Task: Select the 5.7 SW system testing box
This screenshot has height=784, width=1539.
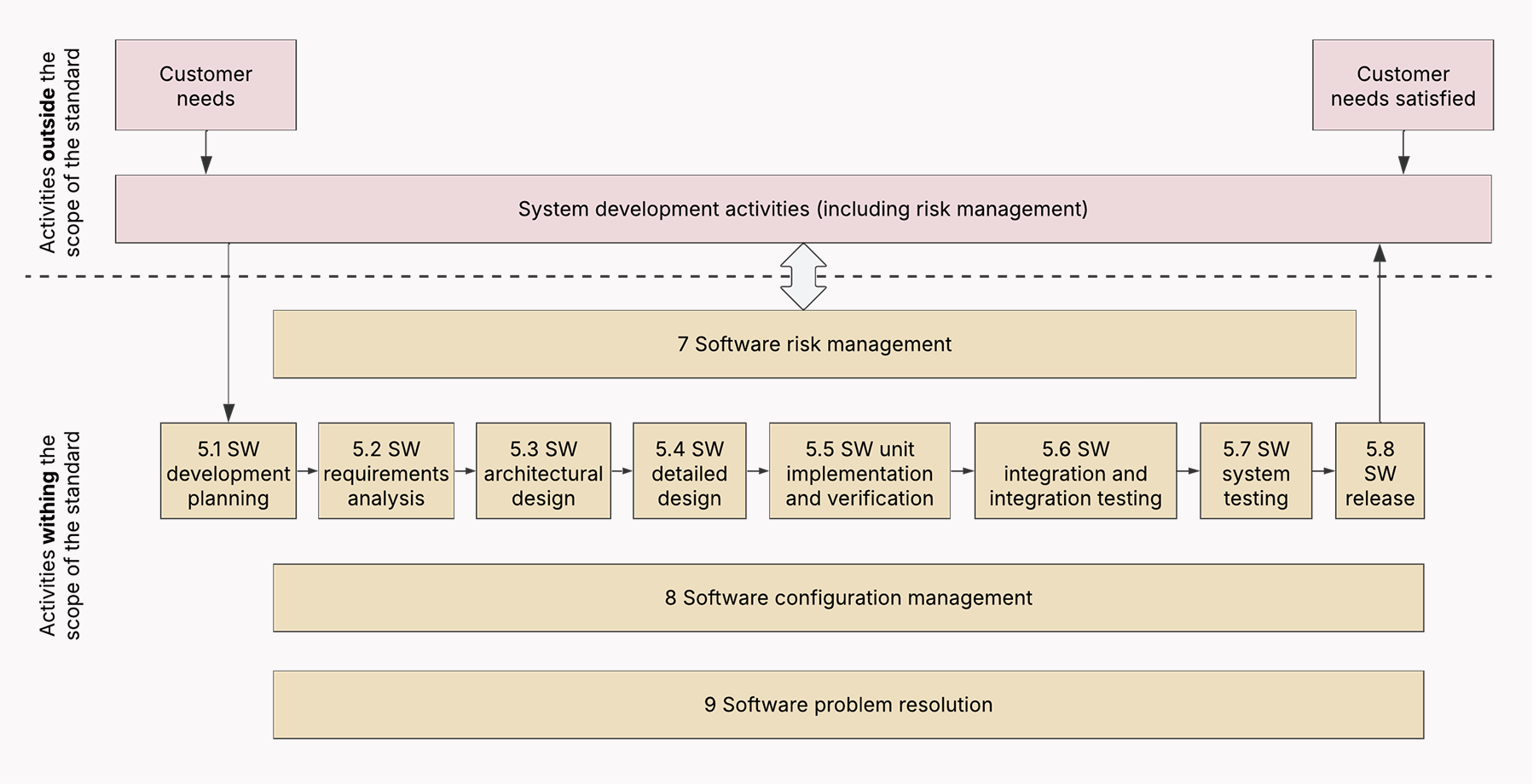Action: pos(1256,471)
